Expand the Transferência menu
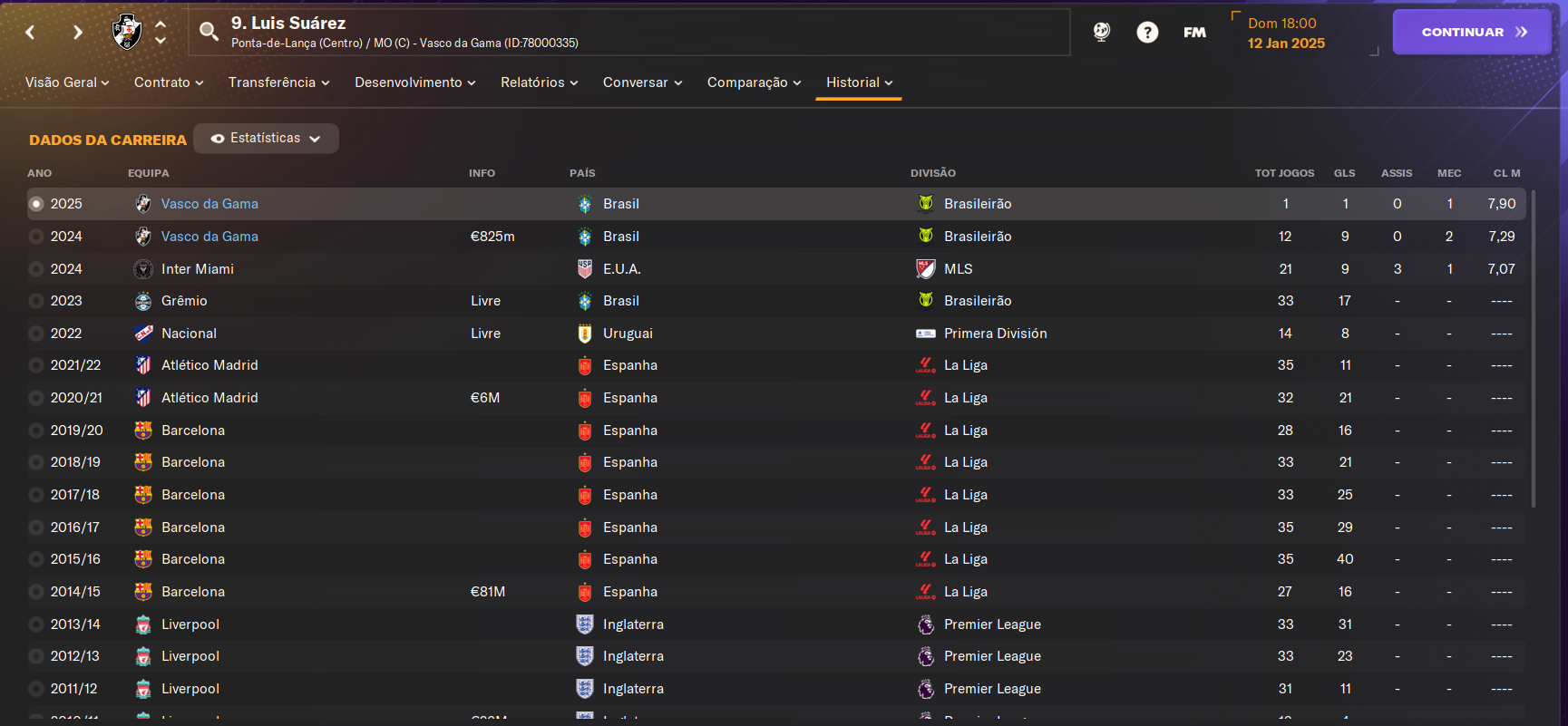Image resolution: width=1568 pixels, height=726 pixels. [278, 82]
